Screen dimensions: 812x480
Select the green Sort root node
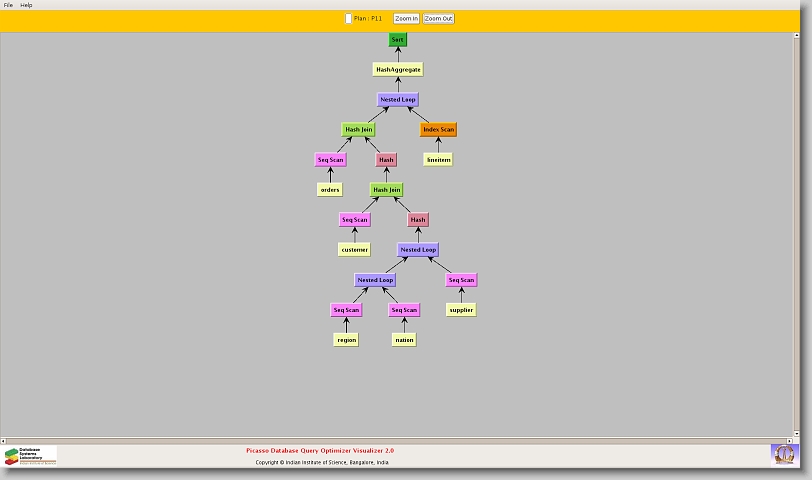(398, 40)
